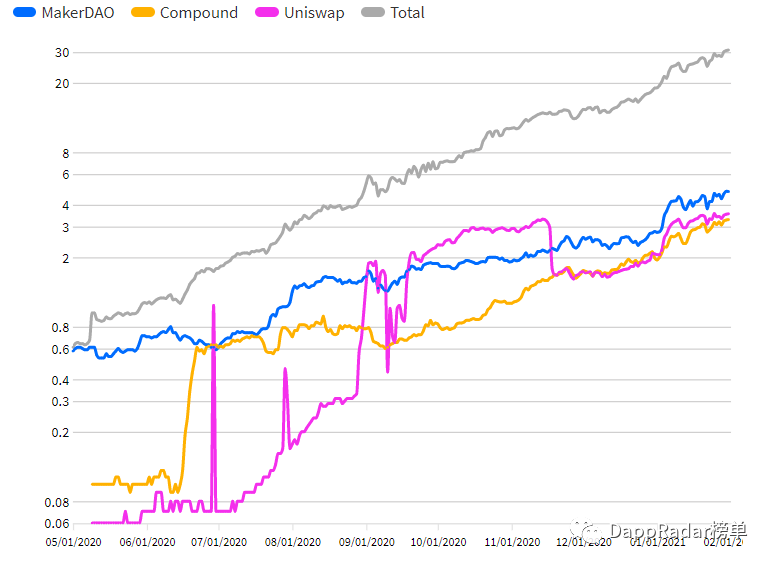Click the y-axis value 8
Viewport: 772px width, 566px height.
coord(65,154)
